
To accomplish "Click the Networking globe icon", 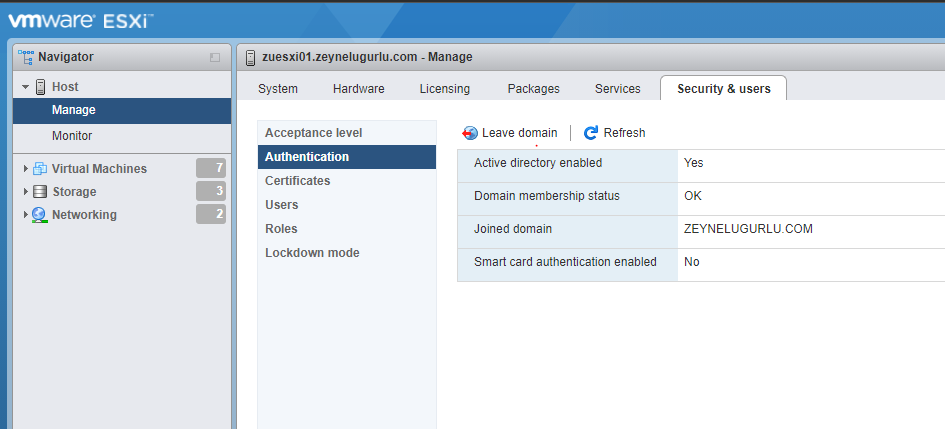I will 40,214.
